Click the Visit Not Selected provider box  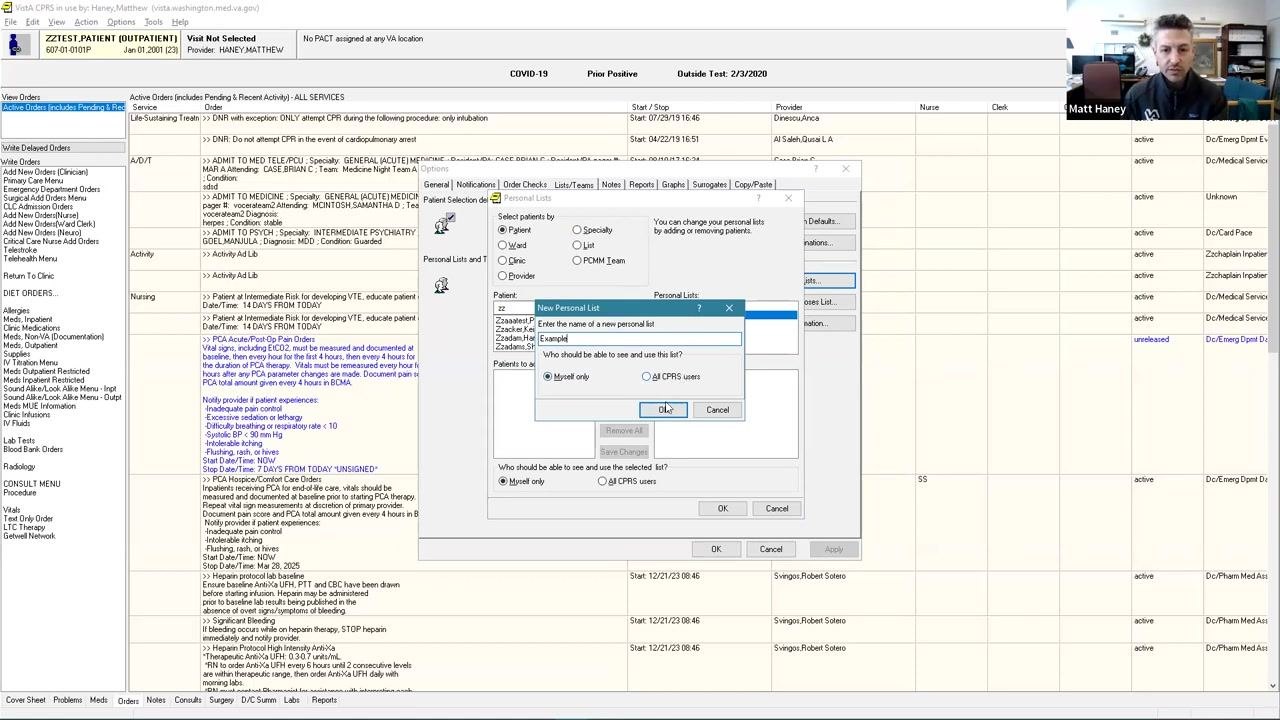coord(241,45)
